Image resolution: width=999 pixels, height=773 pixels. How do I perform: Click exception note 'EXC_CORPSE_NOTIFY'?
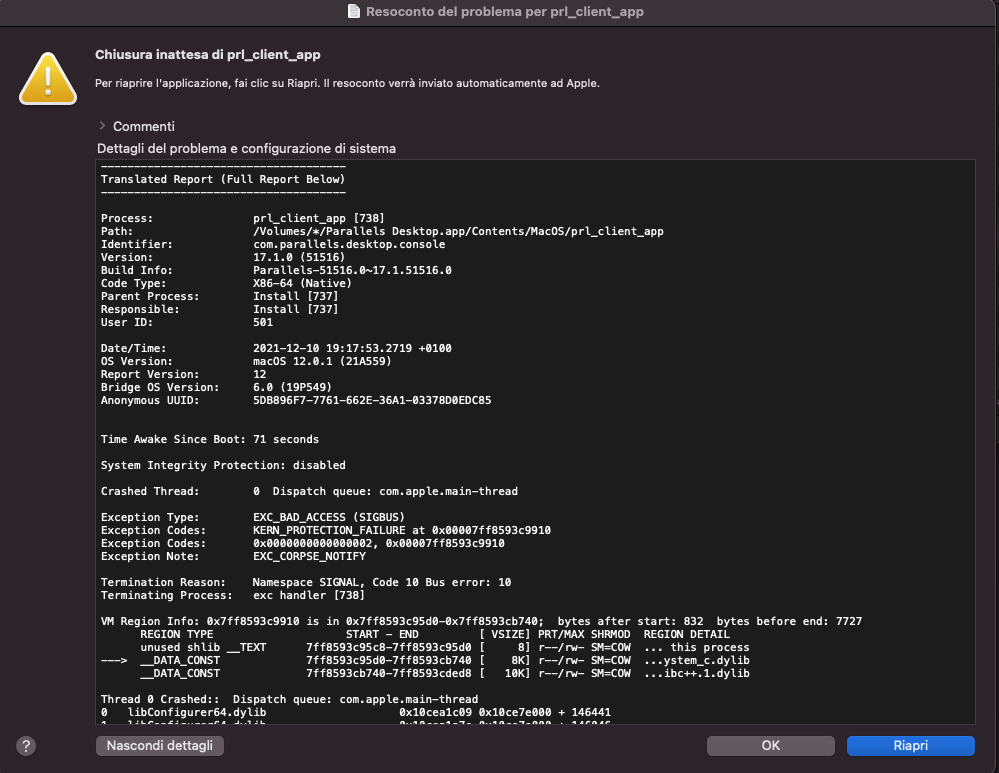pos(309,556)
